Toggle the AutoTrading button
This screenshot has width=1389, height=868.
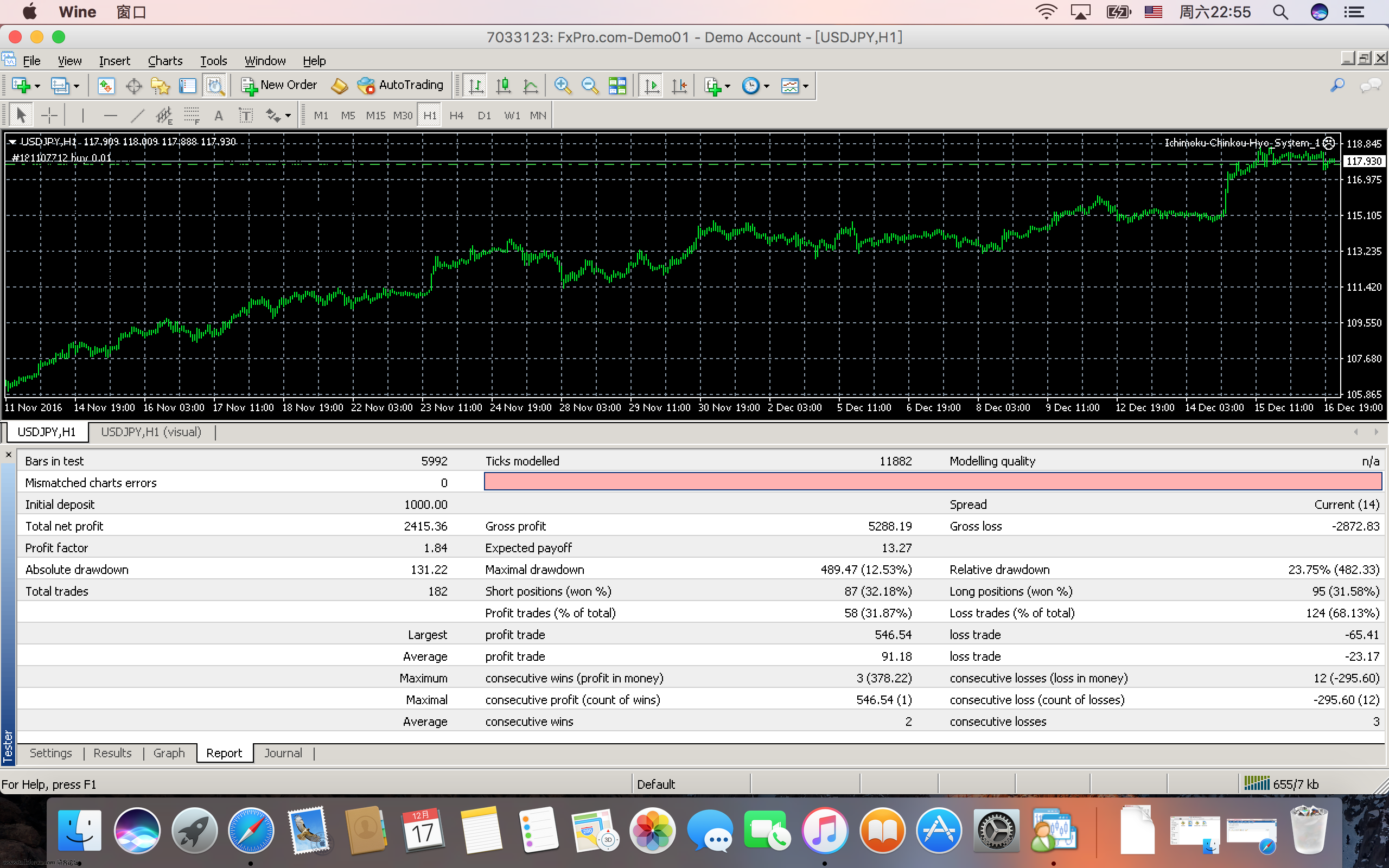tap(400, 86)
